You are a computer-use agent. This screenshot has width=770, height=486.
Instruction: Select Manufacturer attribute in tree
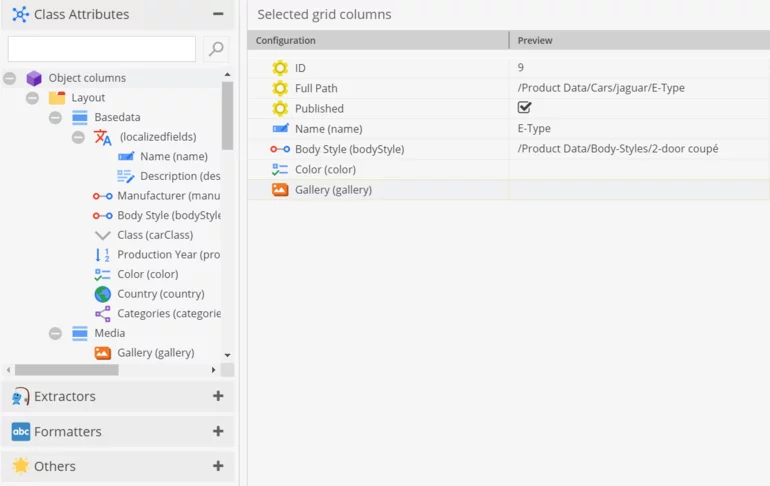pyautogui.click(x=168, y=196)
